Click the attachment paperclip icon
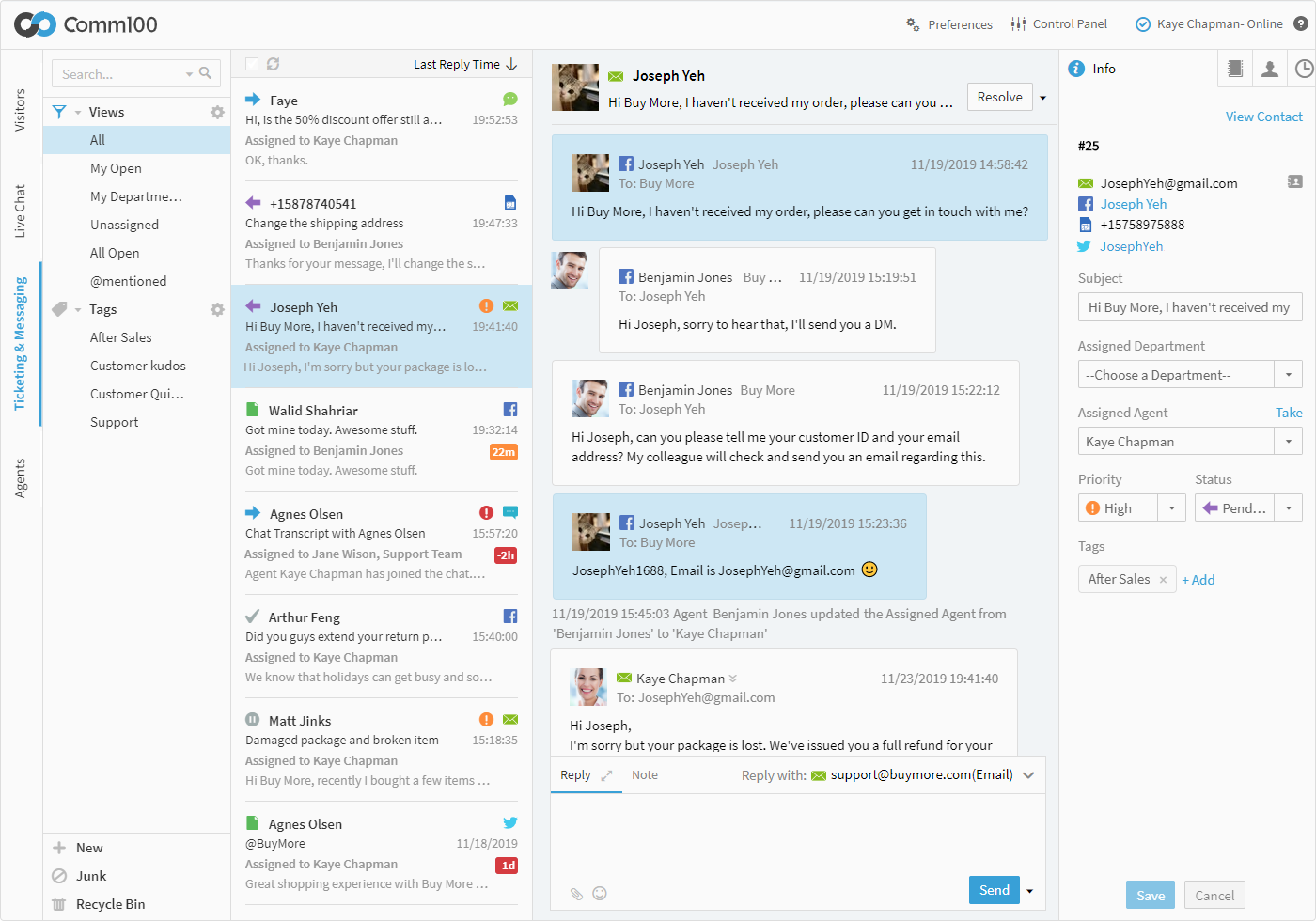 (576, 894)
